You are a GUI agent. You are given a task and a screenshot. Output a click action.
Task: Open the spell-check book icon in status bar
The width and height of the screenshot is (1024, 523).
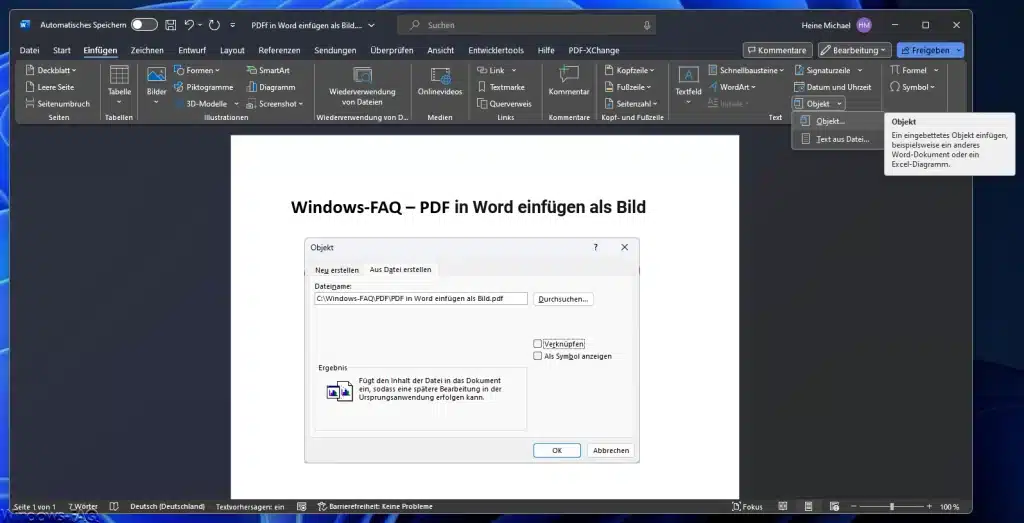click(114, 507)
